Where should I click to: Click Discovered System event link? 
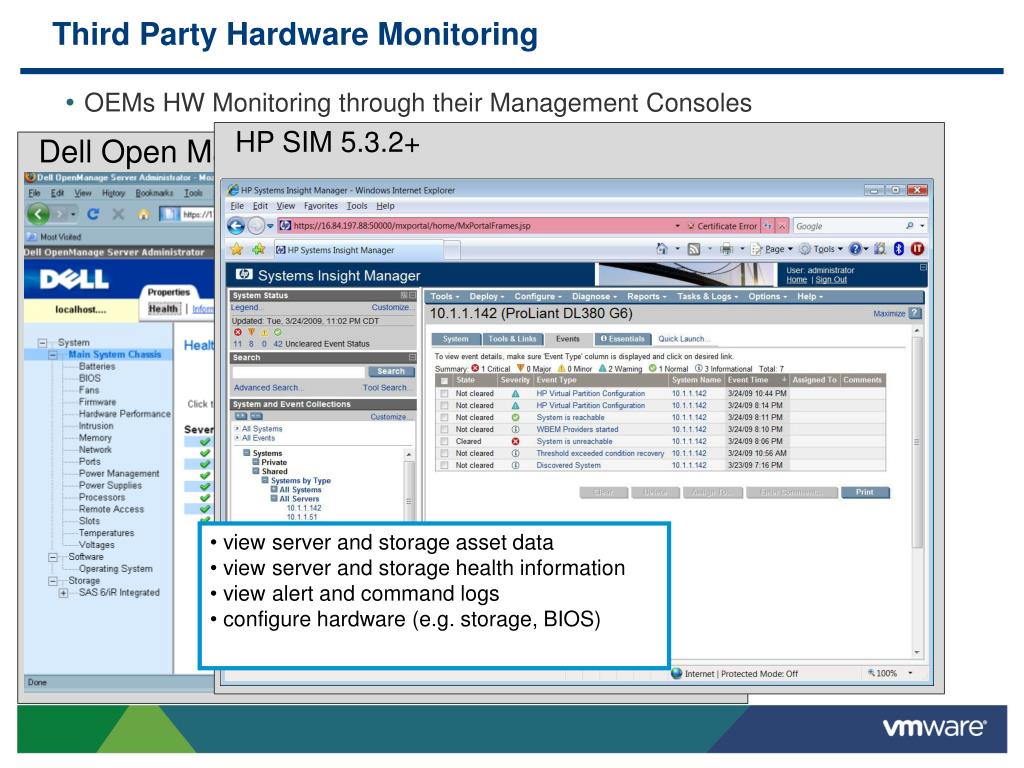point(568,466)
